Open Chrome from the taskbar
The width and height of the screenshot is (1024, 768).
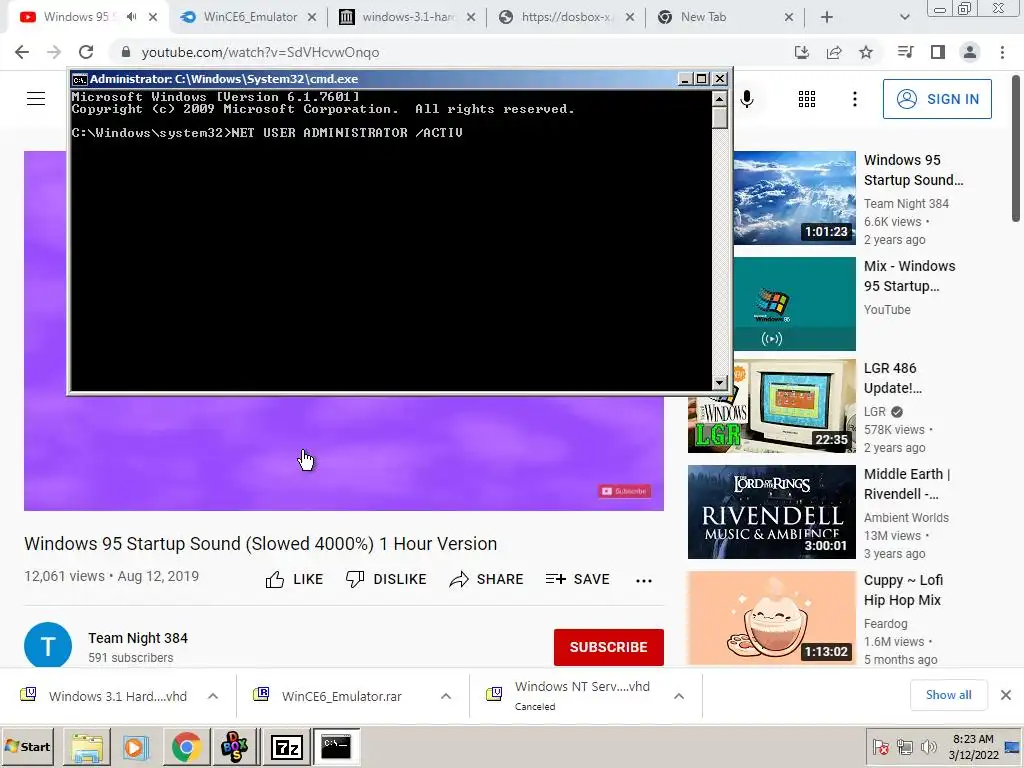click(x=186, y=747)
